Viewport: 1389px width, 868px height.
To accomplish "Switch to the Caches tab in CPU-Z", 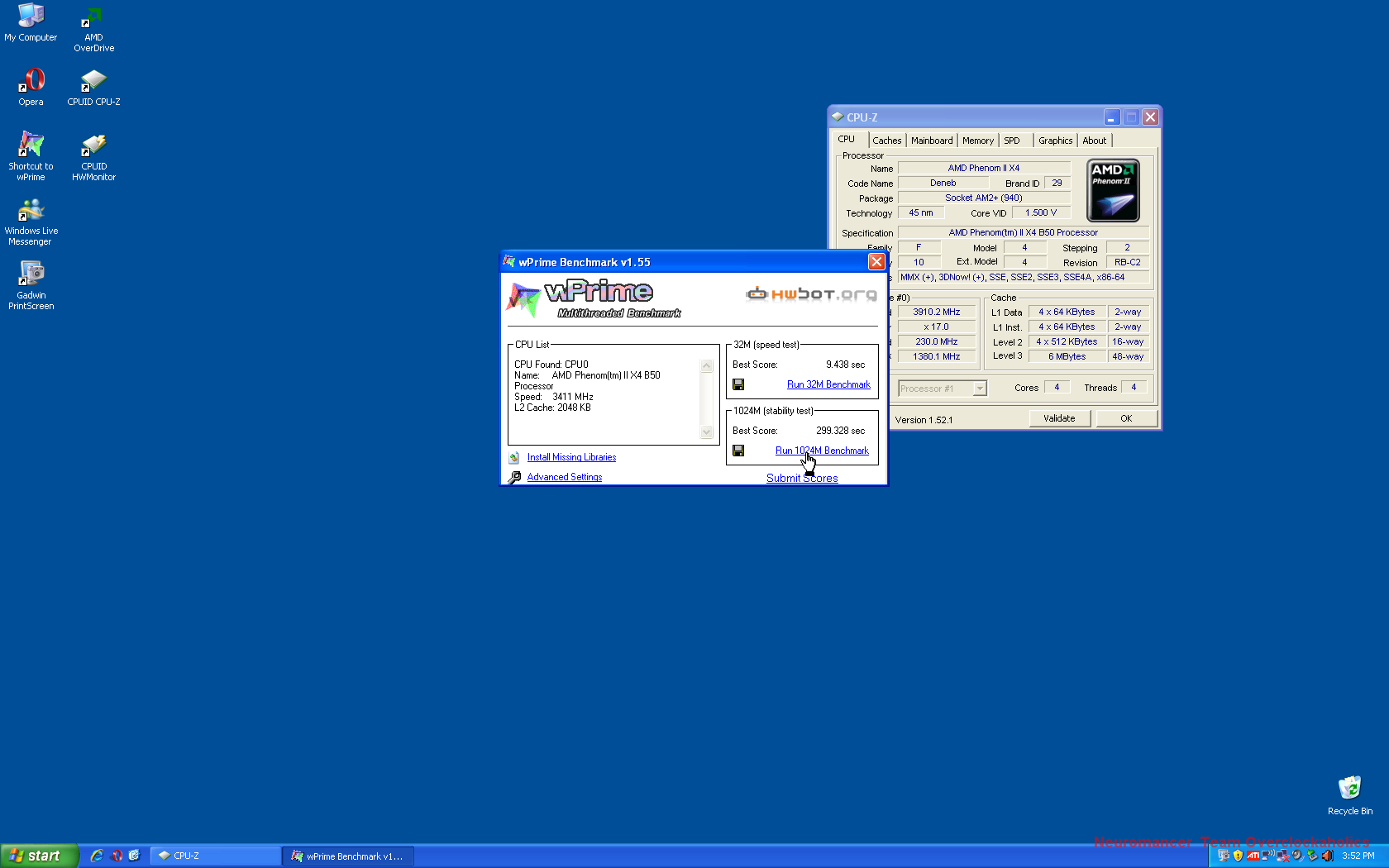I will pos(886,141).
